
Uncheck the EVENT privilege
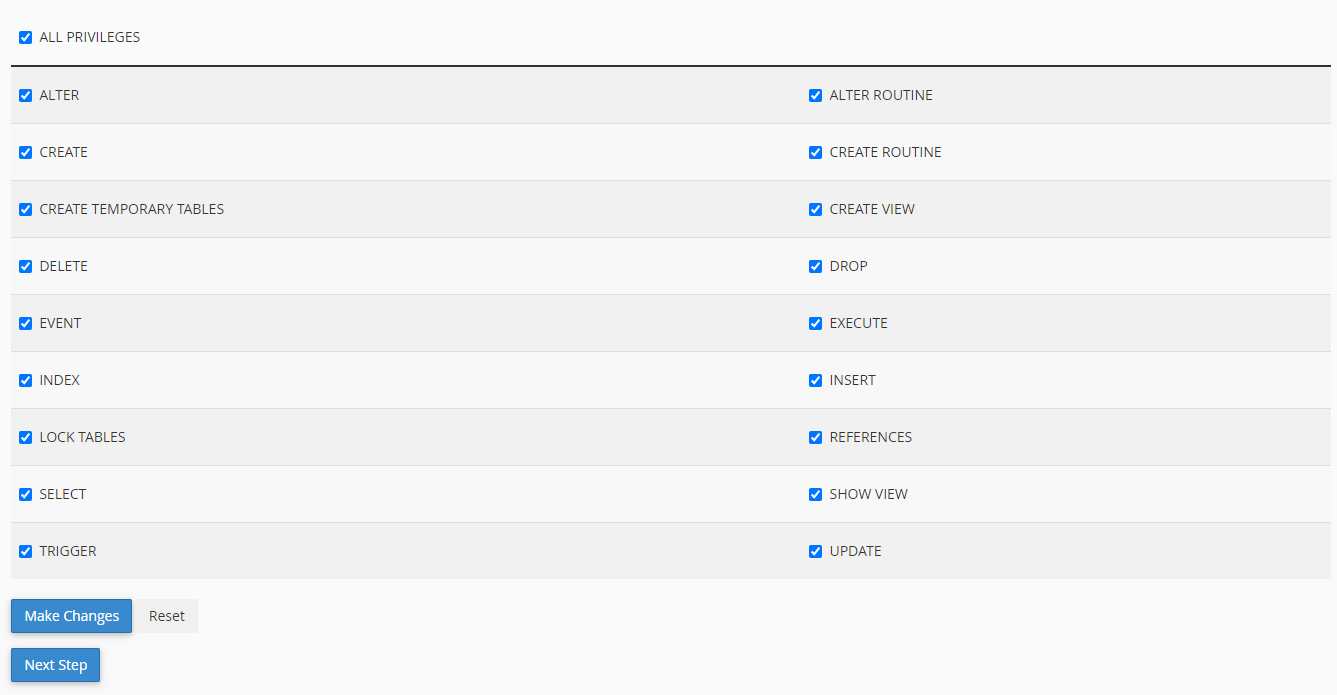pyautogui.click(x=26, y=324)
